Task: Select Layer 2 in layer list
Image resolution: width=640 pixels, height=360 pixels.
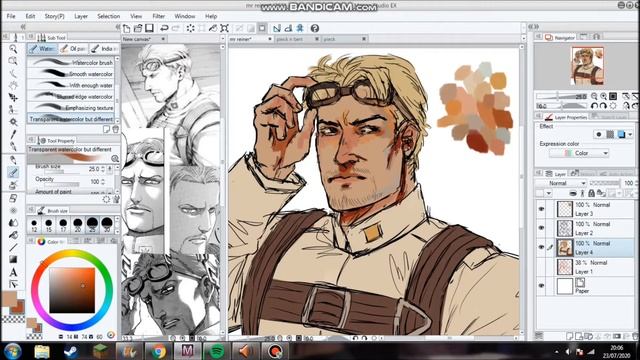Action: [x=585, y=228]
